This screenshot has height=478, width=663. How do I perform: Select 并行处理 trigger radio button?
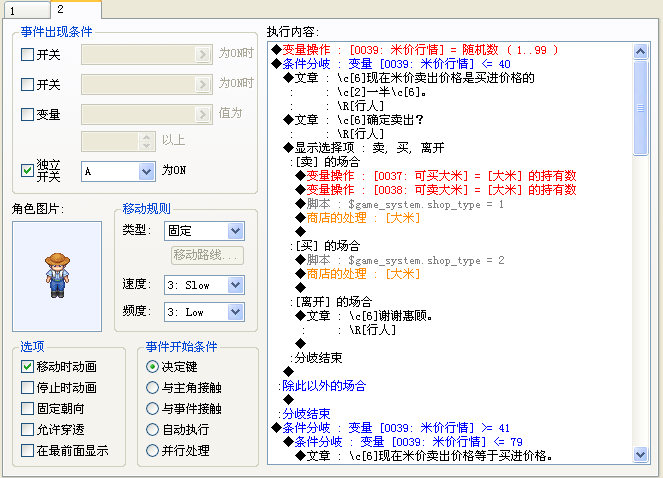152,450
